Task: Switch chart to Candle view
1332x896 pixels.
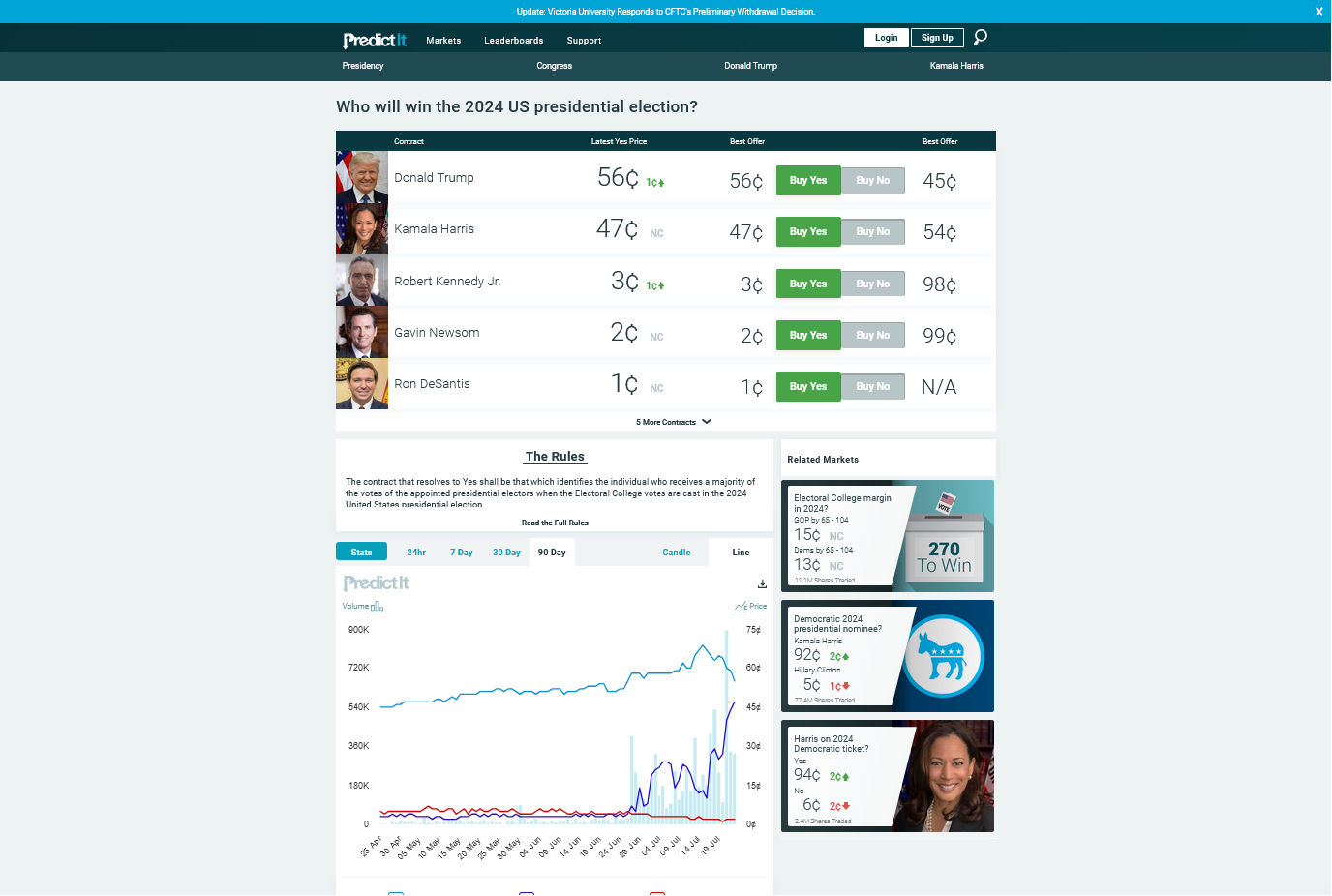Action: point(676,553)
